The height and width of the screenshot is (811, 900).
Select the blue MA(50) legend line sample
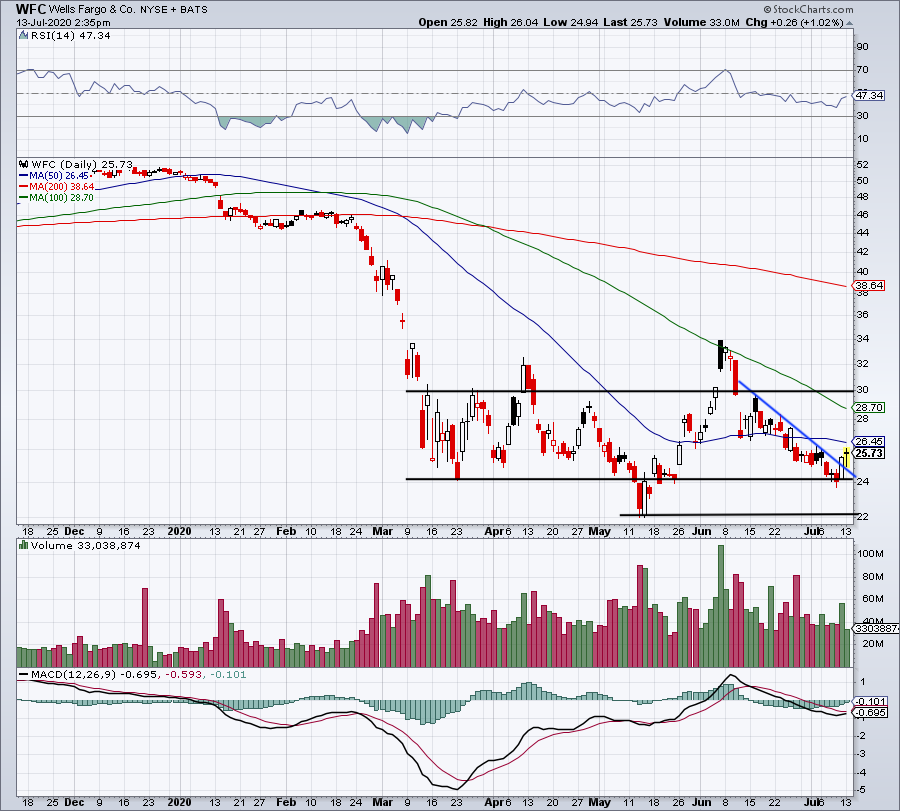tap(24, 176)
